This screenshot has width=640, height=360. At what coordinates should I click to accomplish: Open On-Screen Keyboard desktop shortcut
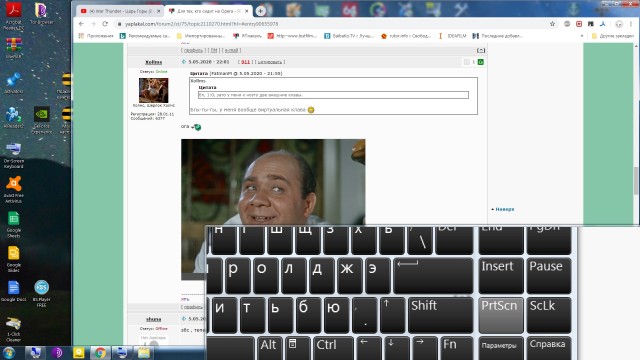[13, 155]
